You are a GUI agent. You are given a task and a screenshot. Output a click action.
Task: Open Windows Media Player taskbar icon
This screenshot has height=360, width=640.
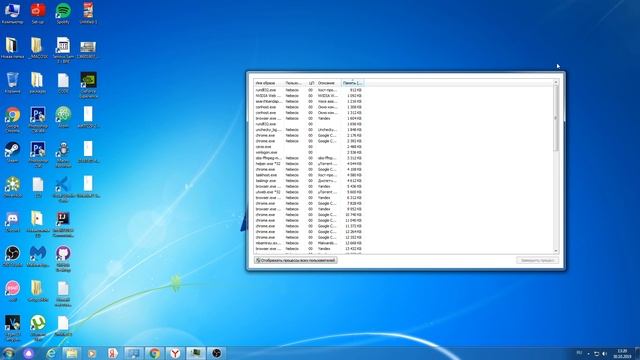click(91, 353)
